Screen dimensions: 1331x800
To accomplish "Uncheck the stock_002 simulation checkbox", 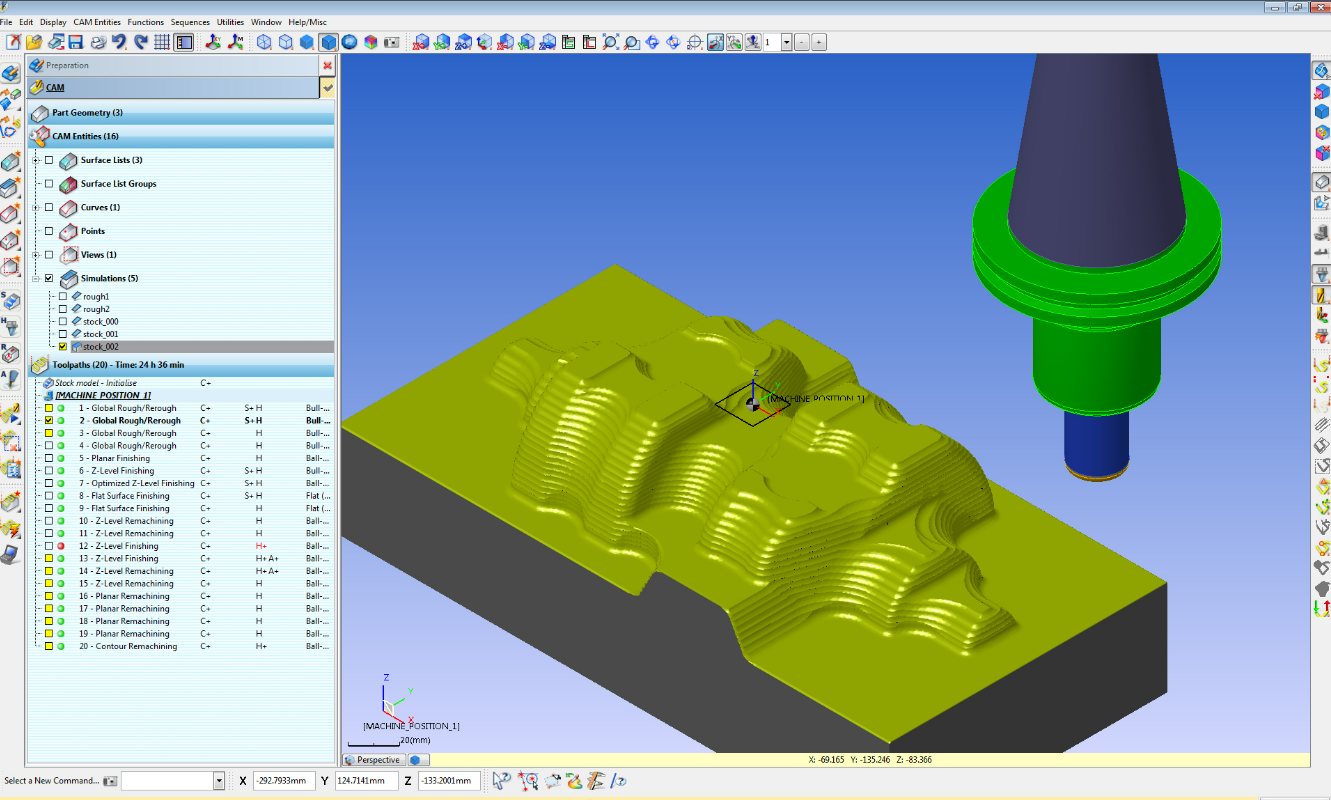I will [63, 346].
